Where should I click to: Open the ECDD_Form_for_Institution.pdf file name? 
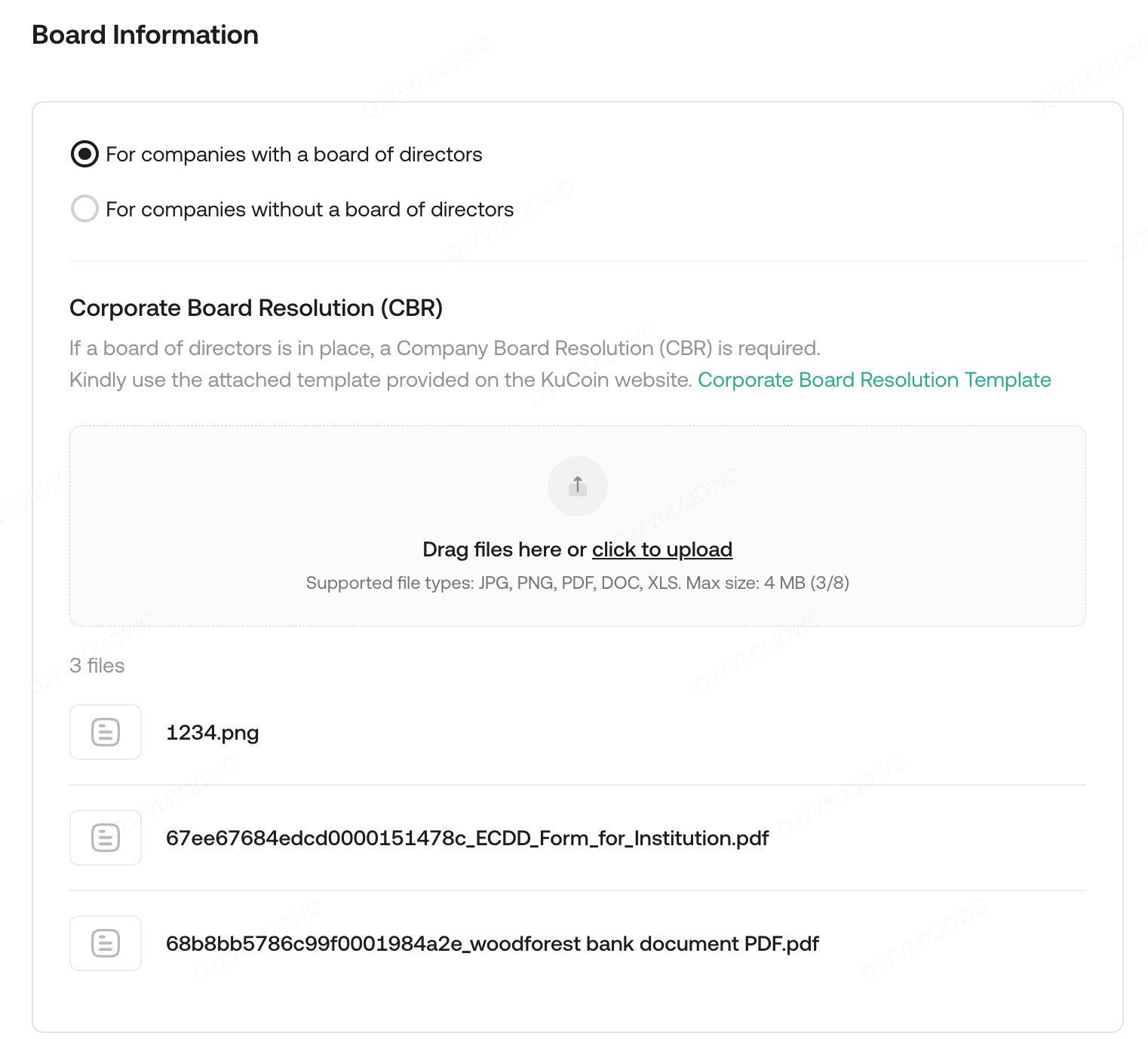pos(467,838)
